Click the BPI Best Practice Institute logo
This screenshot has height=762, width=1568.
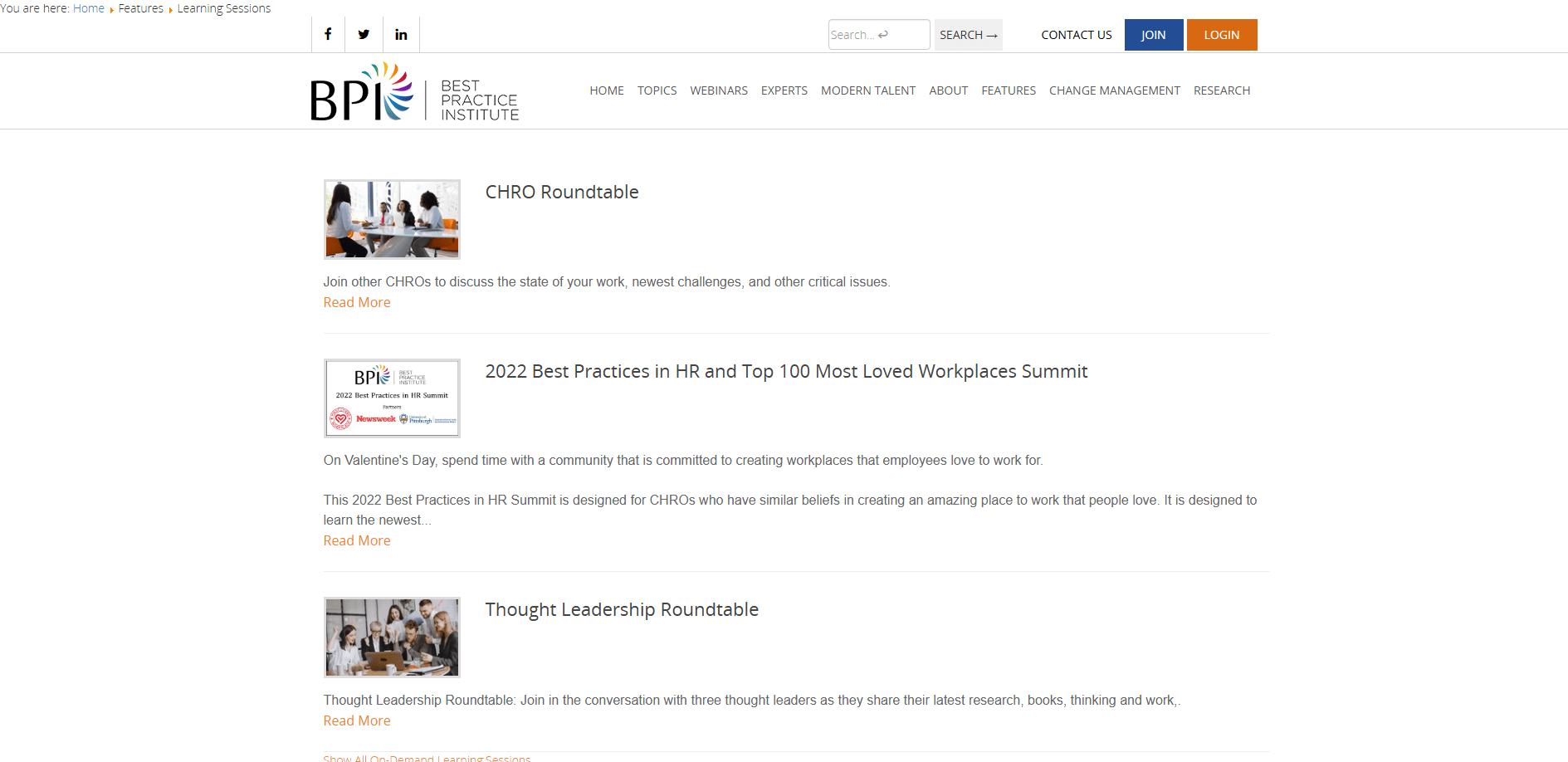[414, 93]
